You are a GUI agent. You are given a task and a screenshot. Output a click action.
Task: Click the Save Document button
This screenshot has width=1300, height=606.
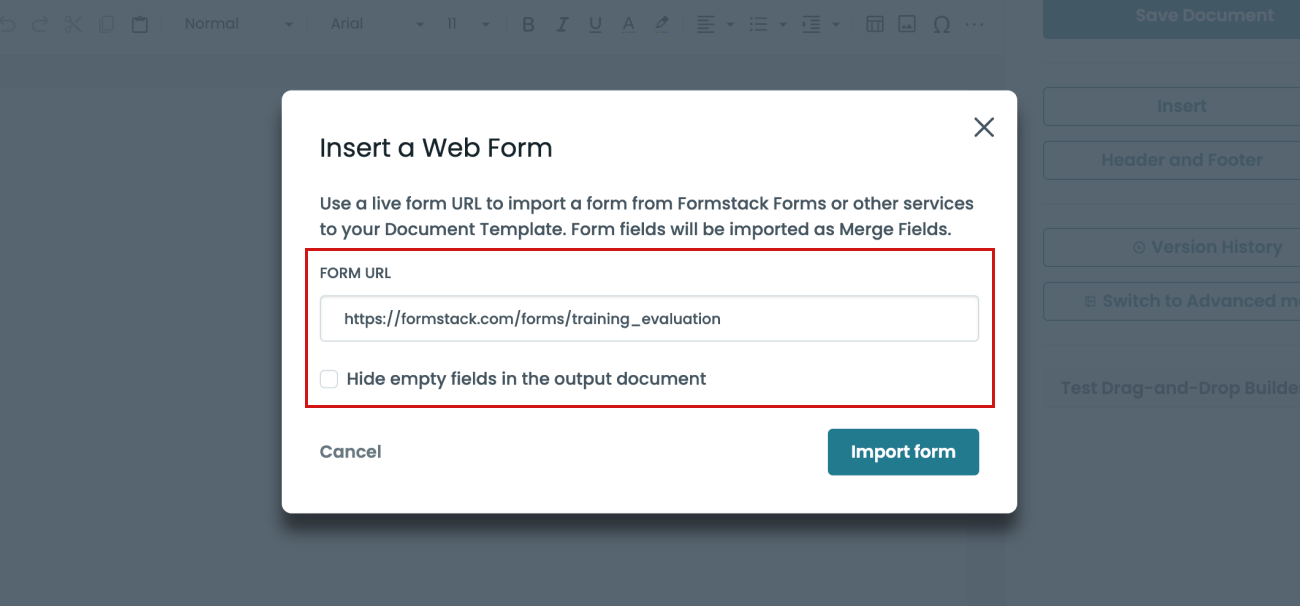tap(1170, 17)
